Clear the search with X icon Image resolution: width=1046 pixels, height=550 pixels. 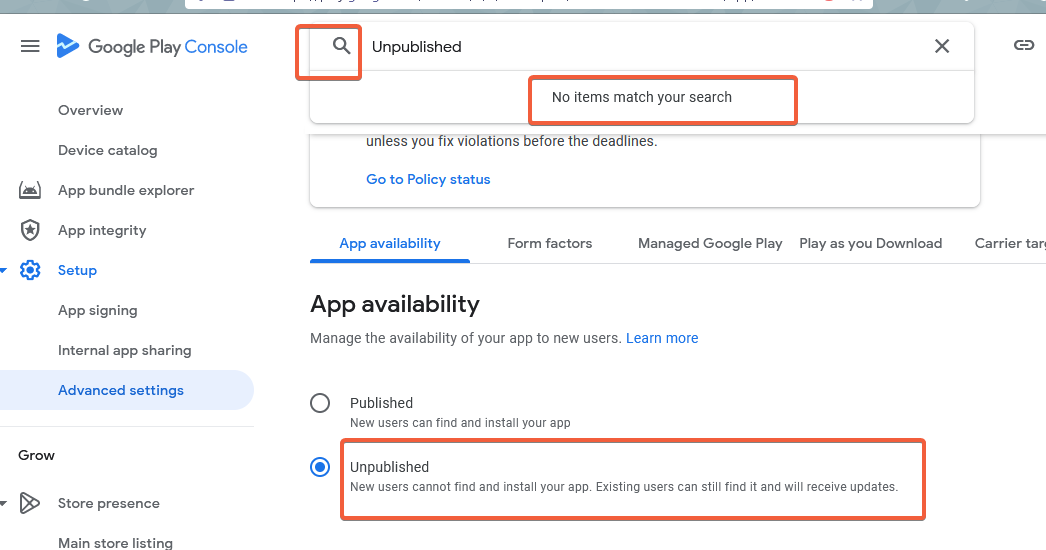click(942, 46)
